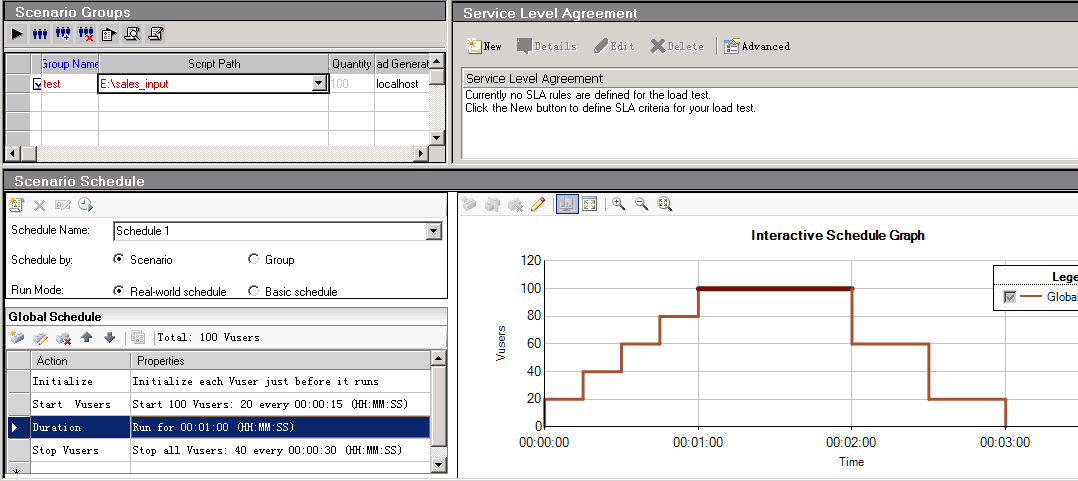Click Global Schedule scrollbar up arrow
Viewport: 1078px width, 481px height.
[x=438, y=359]
